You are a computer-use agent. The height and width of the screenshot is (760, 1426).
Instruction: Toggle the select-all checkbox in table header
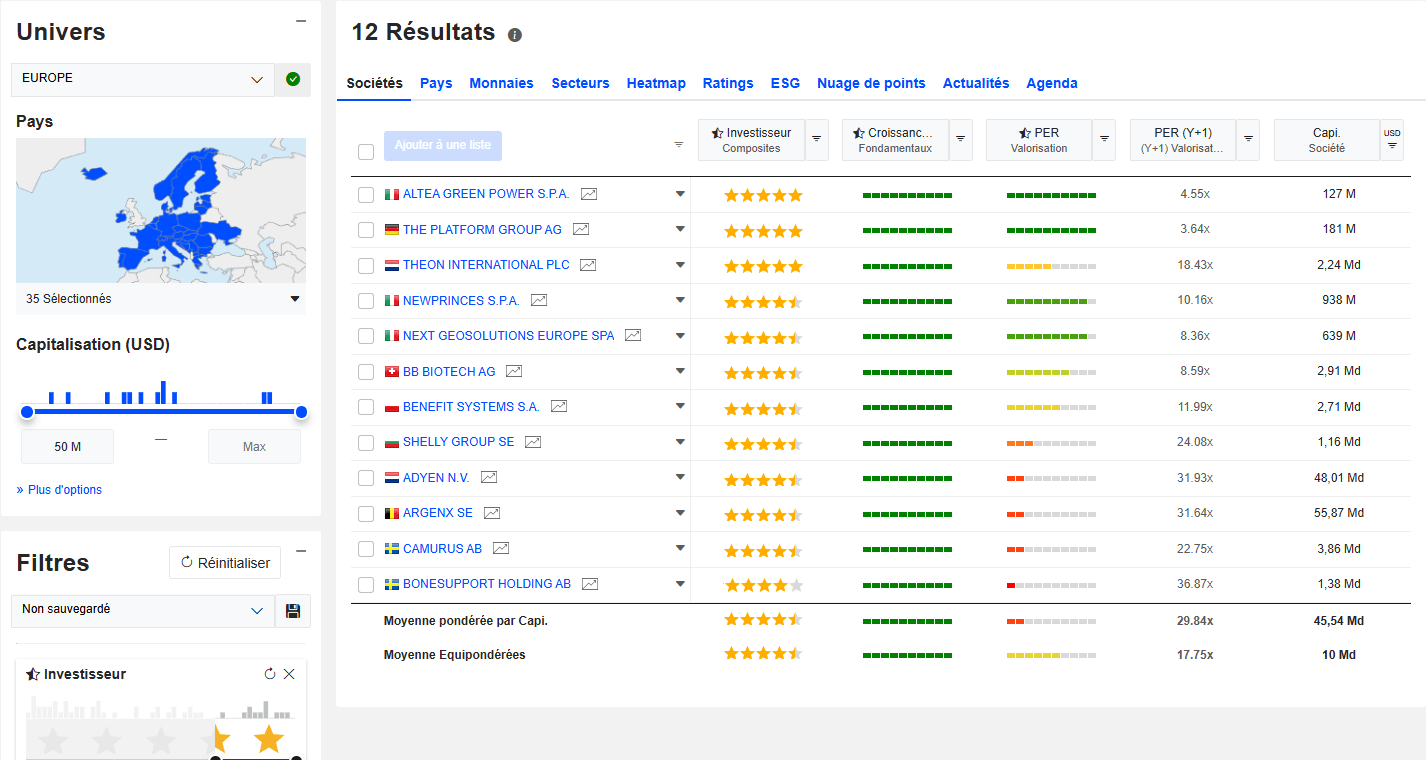click(366, 152)
